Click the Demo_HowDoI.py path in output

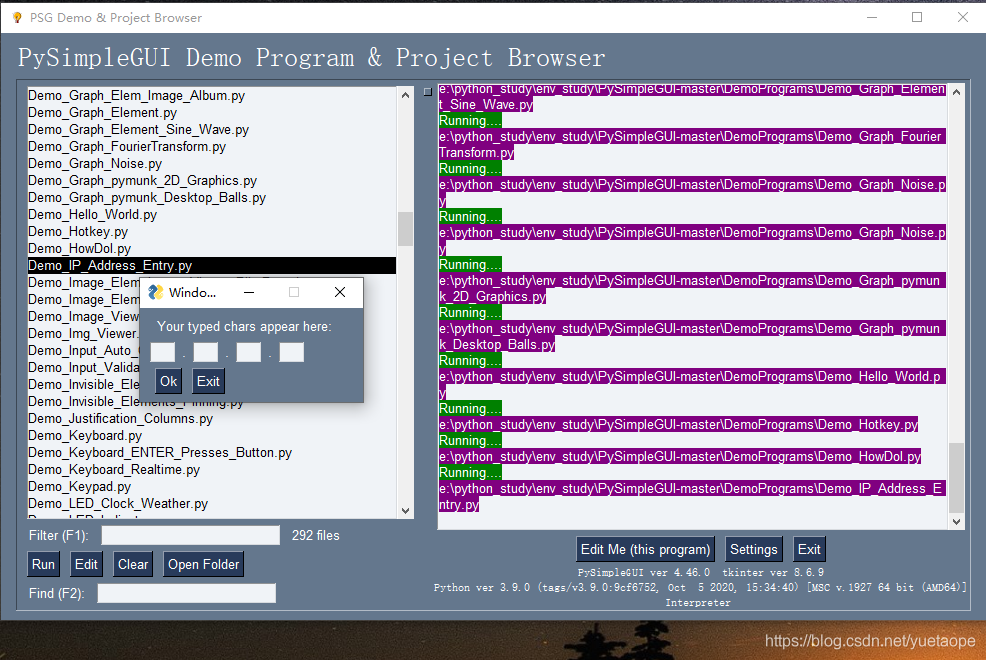(x=680, y=456)
